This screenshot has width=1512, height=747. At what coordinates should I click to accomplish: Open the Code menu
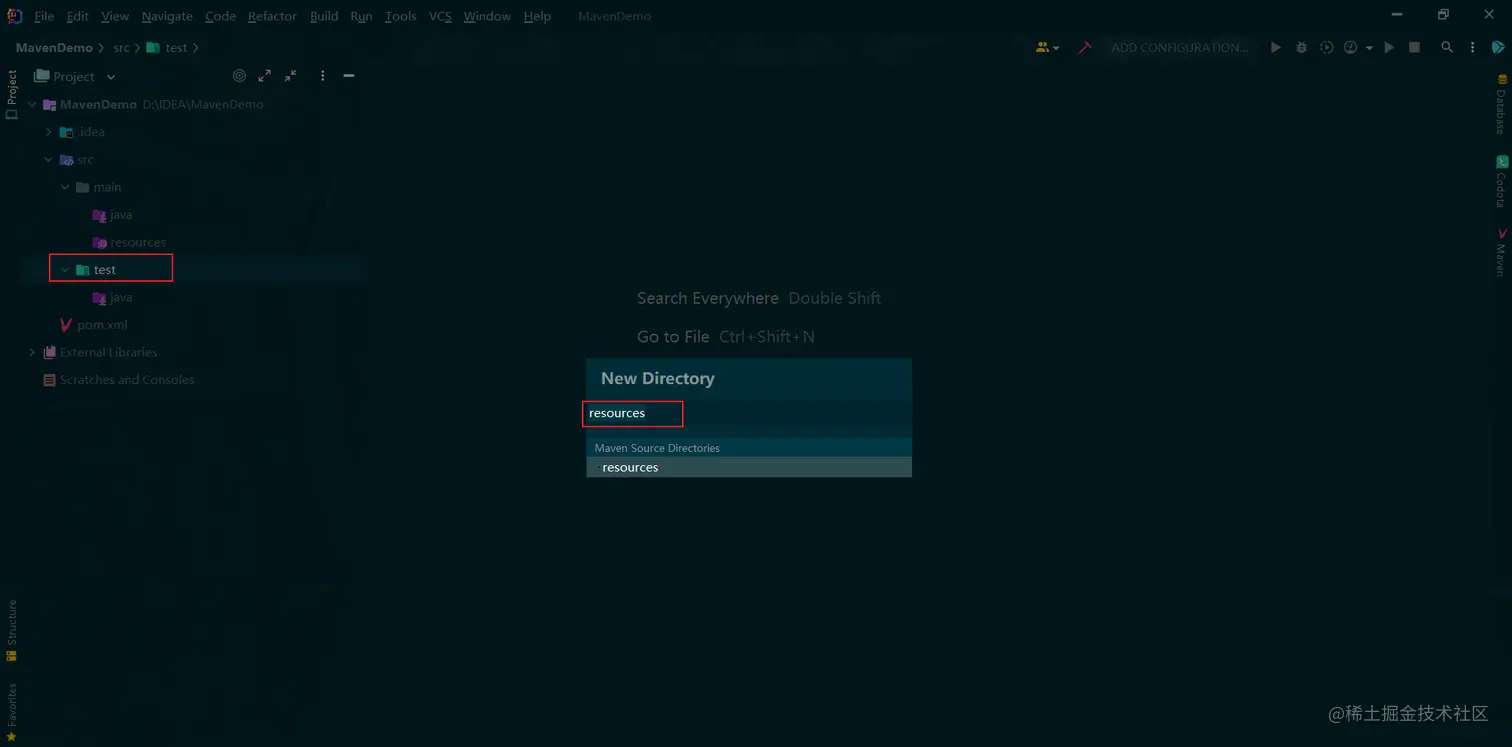coord(220,16)
